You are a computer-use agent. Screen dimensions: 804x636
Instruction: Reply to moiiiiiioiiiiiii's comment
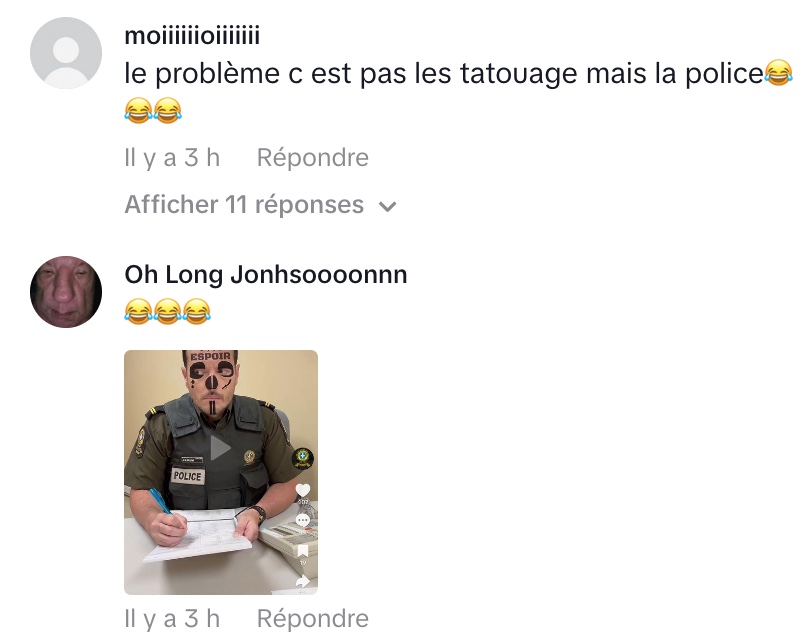[312, 157]
